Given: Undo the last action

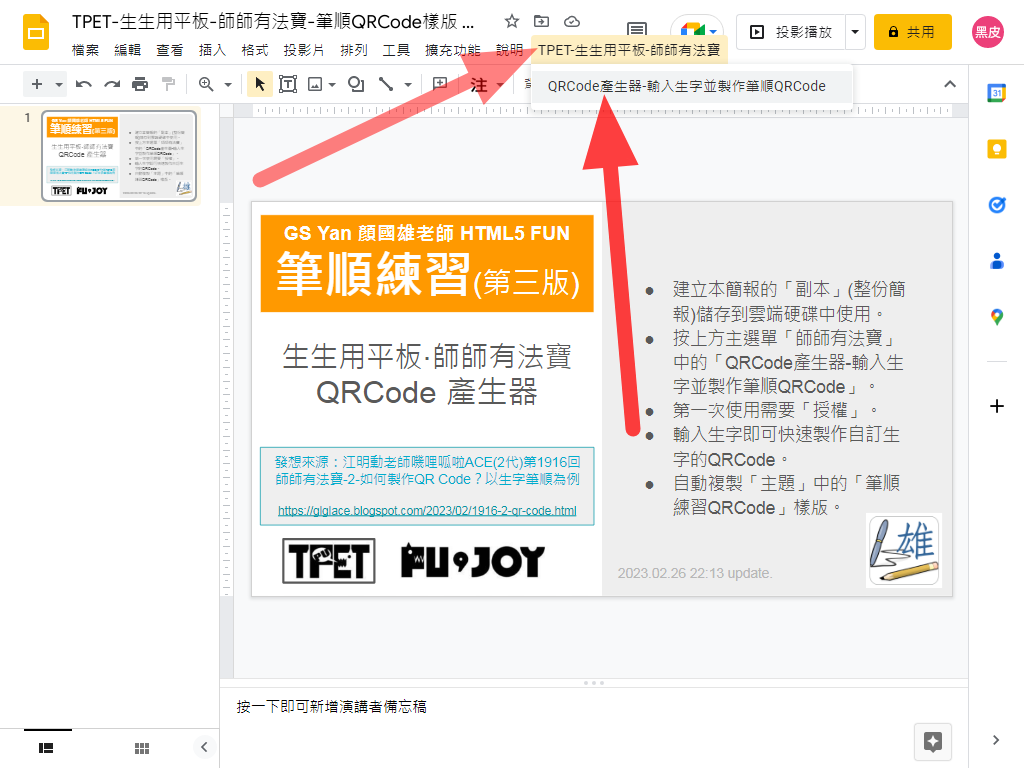Looking at the screenshot, I should tap(84, 84).
